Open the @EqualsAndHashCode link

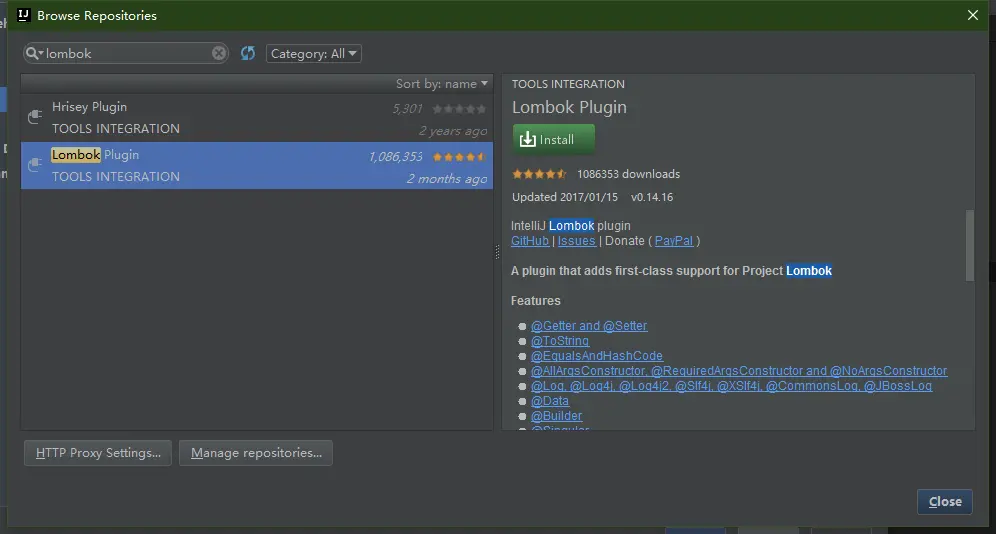596,356
